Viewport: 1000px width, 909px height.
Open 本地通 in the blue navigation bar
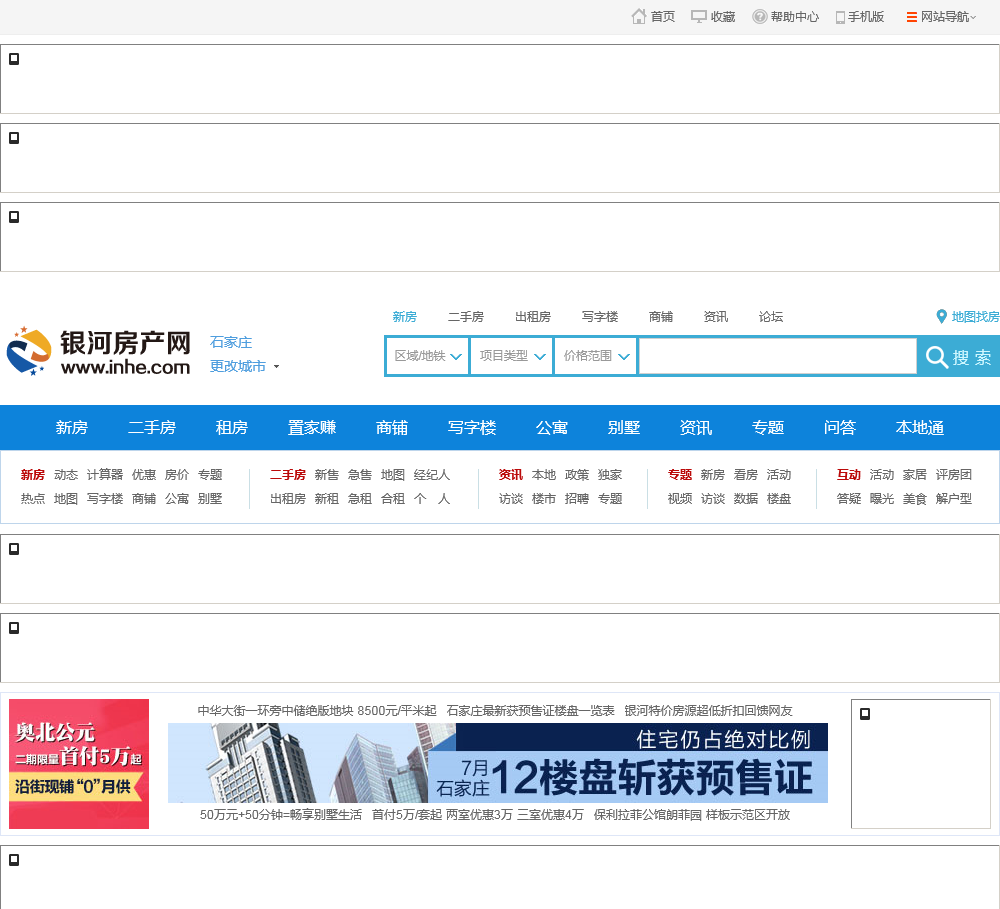click(x=920, y=427)
